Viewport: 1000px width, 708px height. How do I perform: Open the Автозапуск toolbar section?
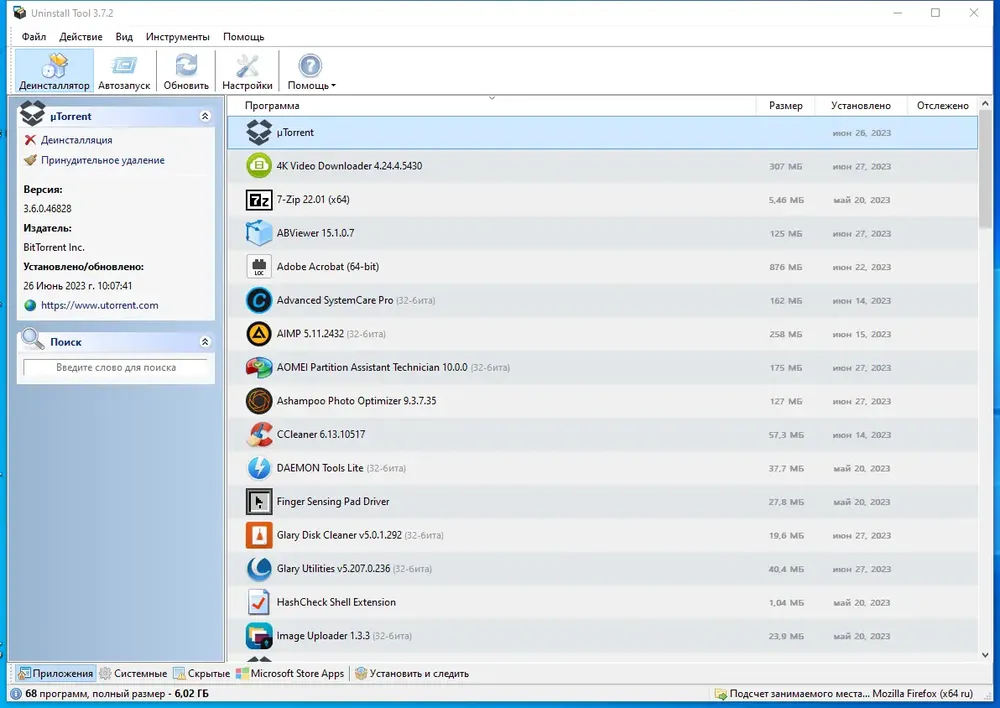(124, 71)
